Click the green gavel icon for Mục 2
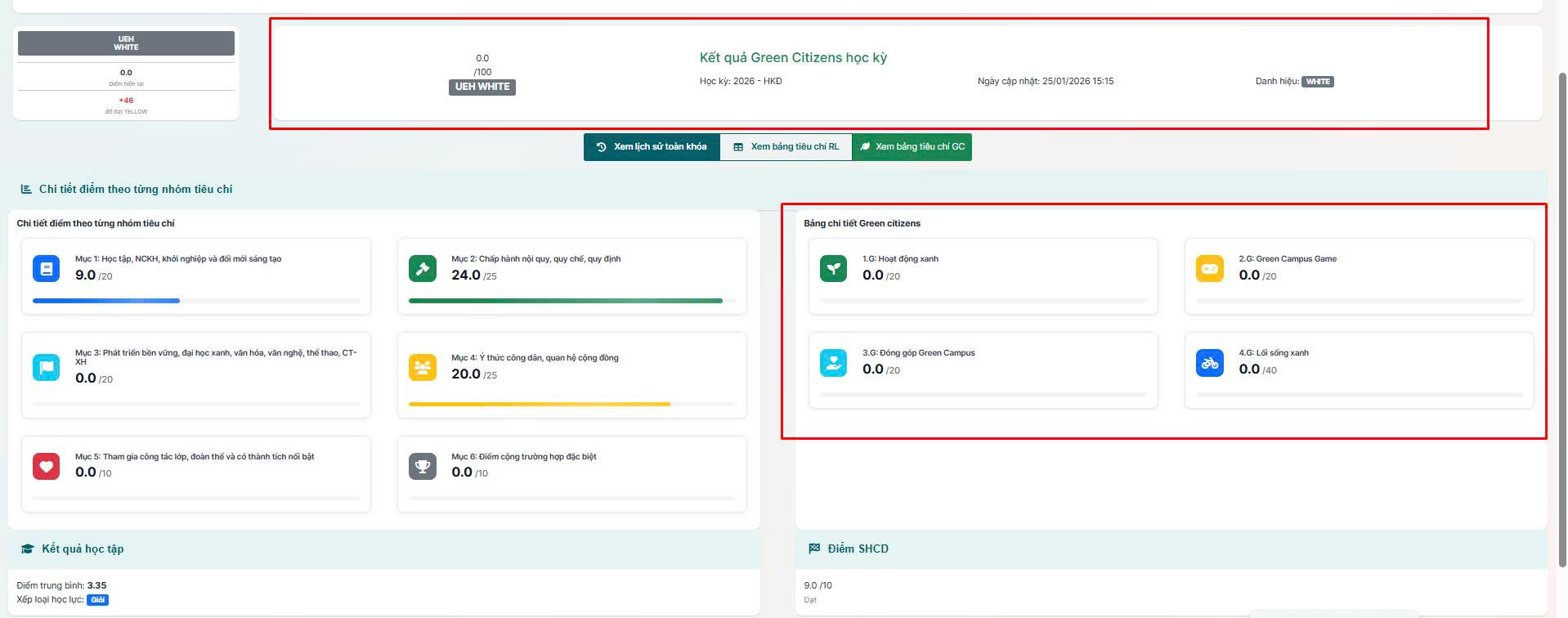The width and height of the screenshot is (1568, 618). 423,268
